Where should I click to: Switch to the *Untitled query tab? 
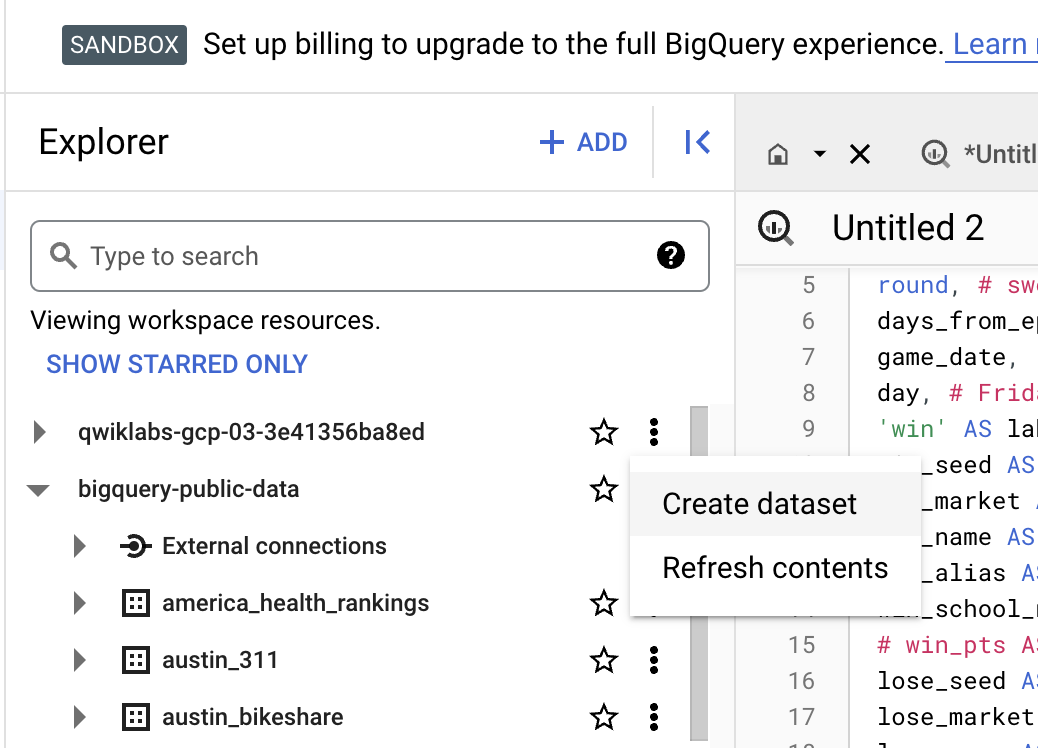pyautogui.click(x=980, y=154)
